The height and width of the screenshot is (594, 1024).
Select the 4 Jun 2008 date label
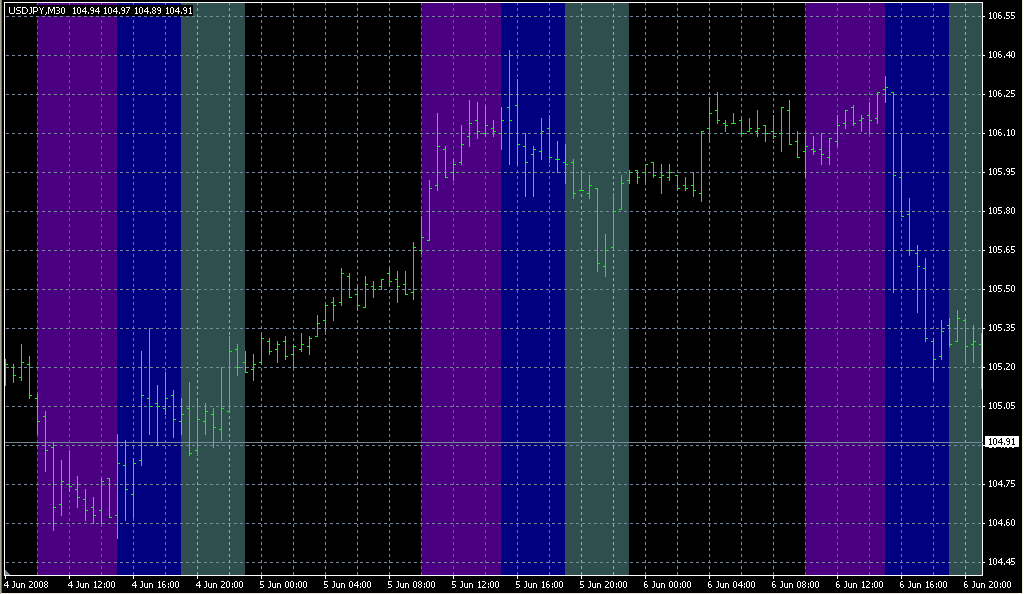(27, 584)
